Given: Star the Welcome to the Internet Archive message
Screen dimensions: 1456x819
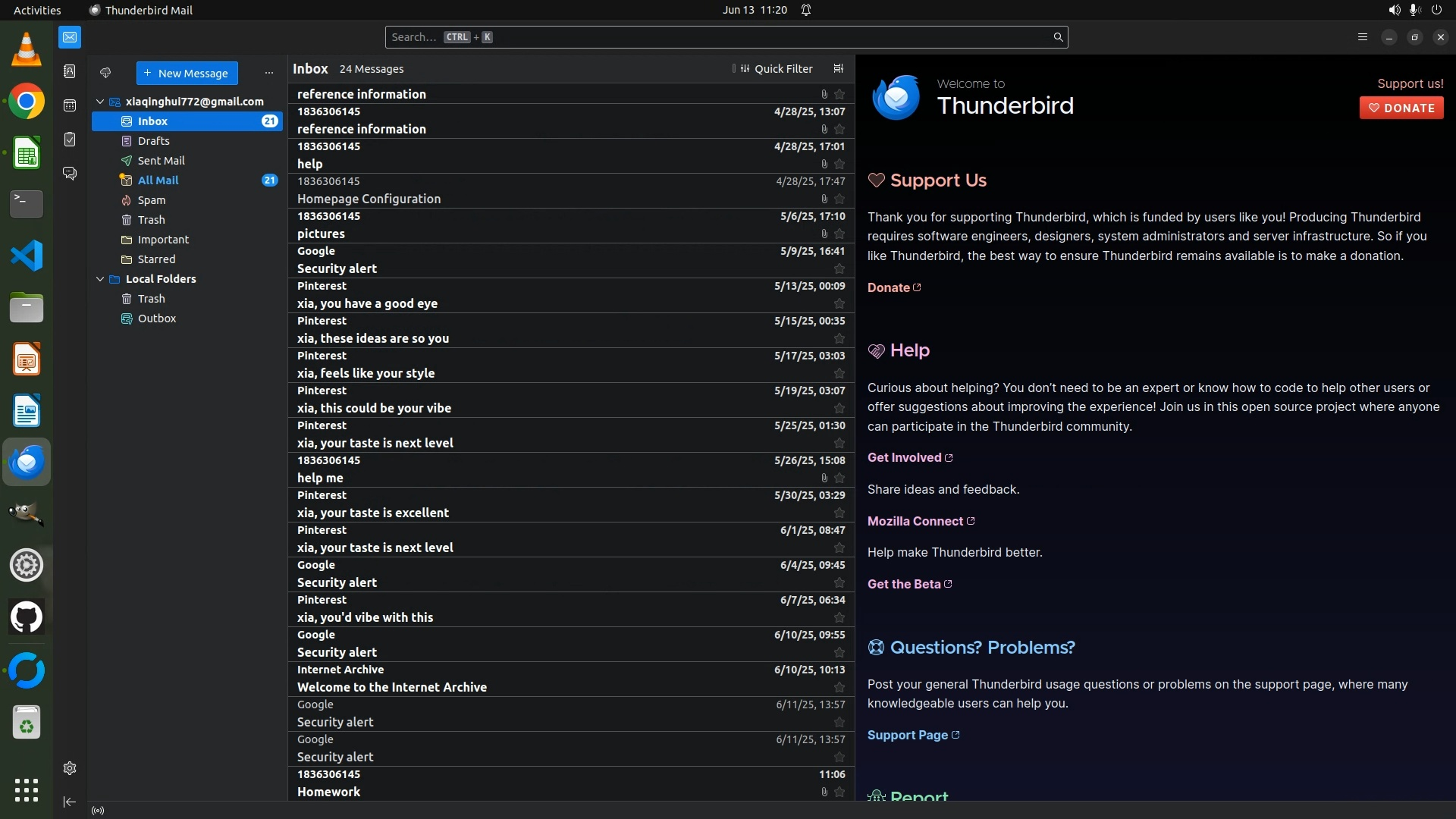Looking at the screenshot, I should tap(839, 687).
